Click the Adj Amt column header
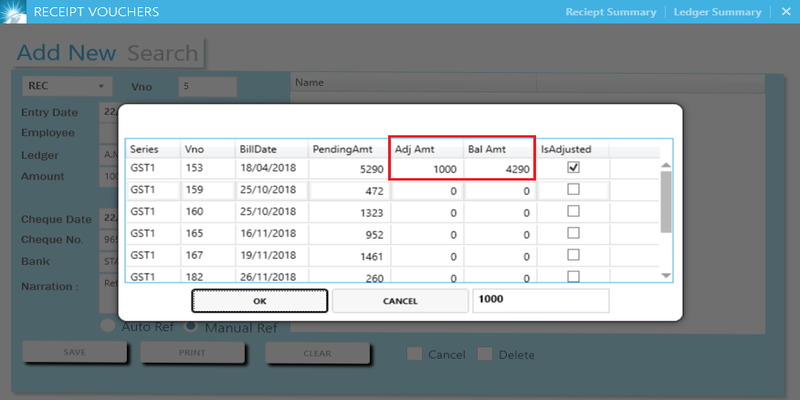This screenshot has width=800, height=400. tap(427, 149)
